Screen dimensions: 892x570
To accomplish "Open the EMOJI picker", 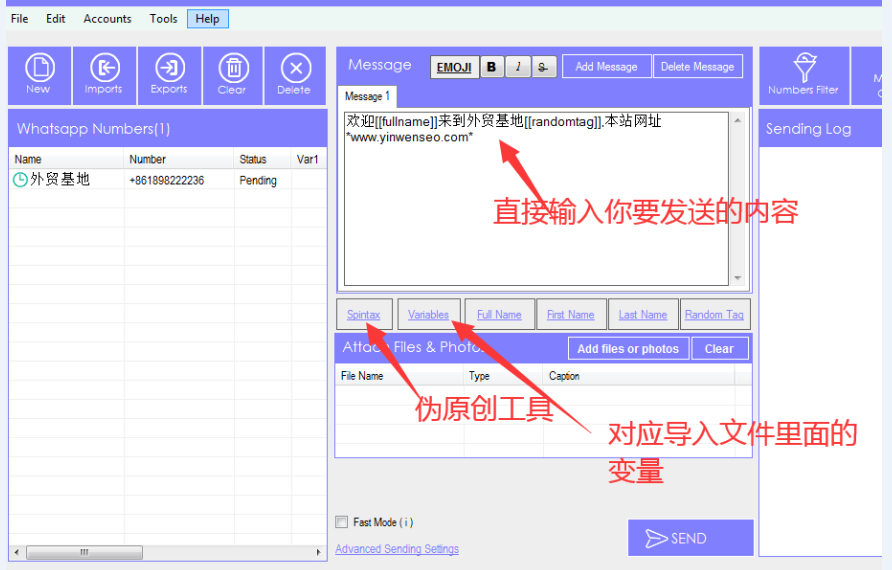I will point(454,67).
